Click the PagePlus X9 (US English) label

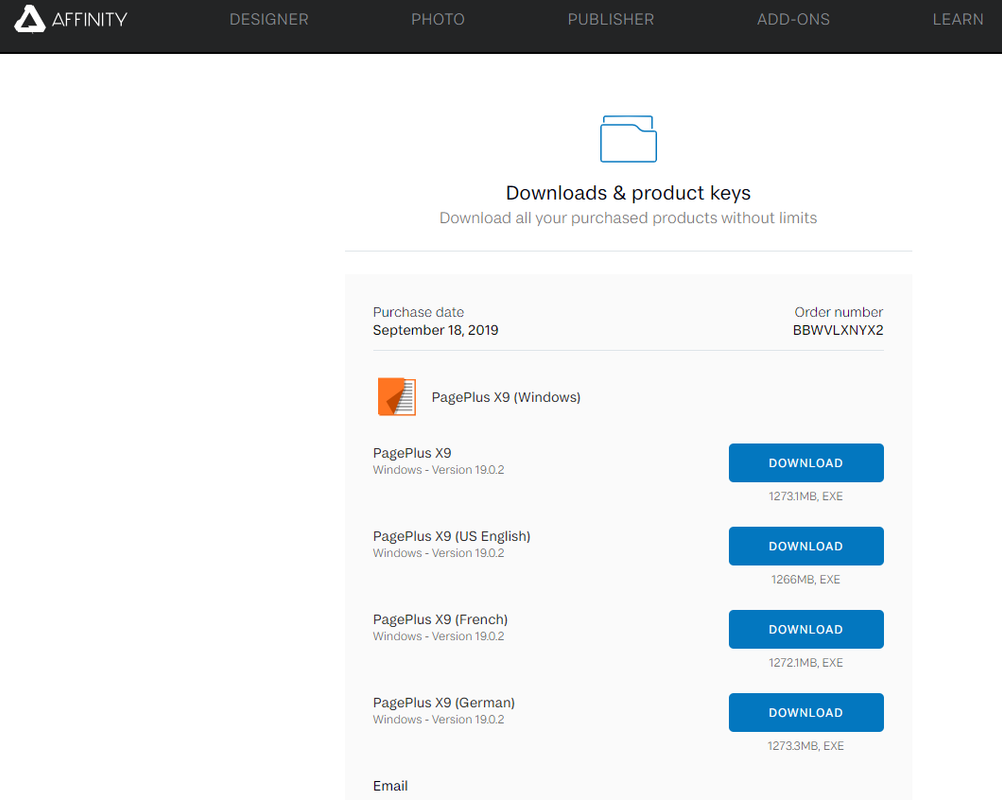(x=452, y=536)
